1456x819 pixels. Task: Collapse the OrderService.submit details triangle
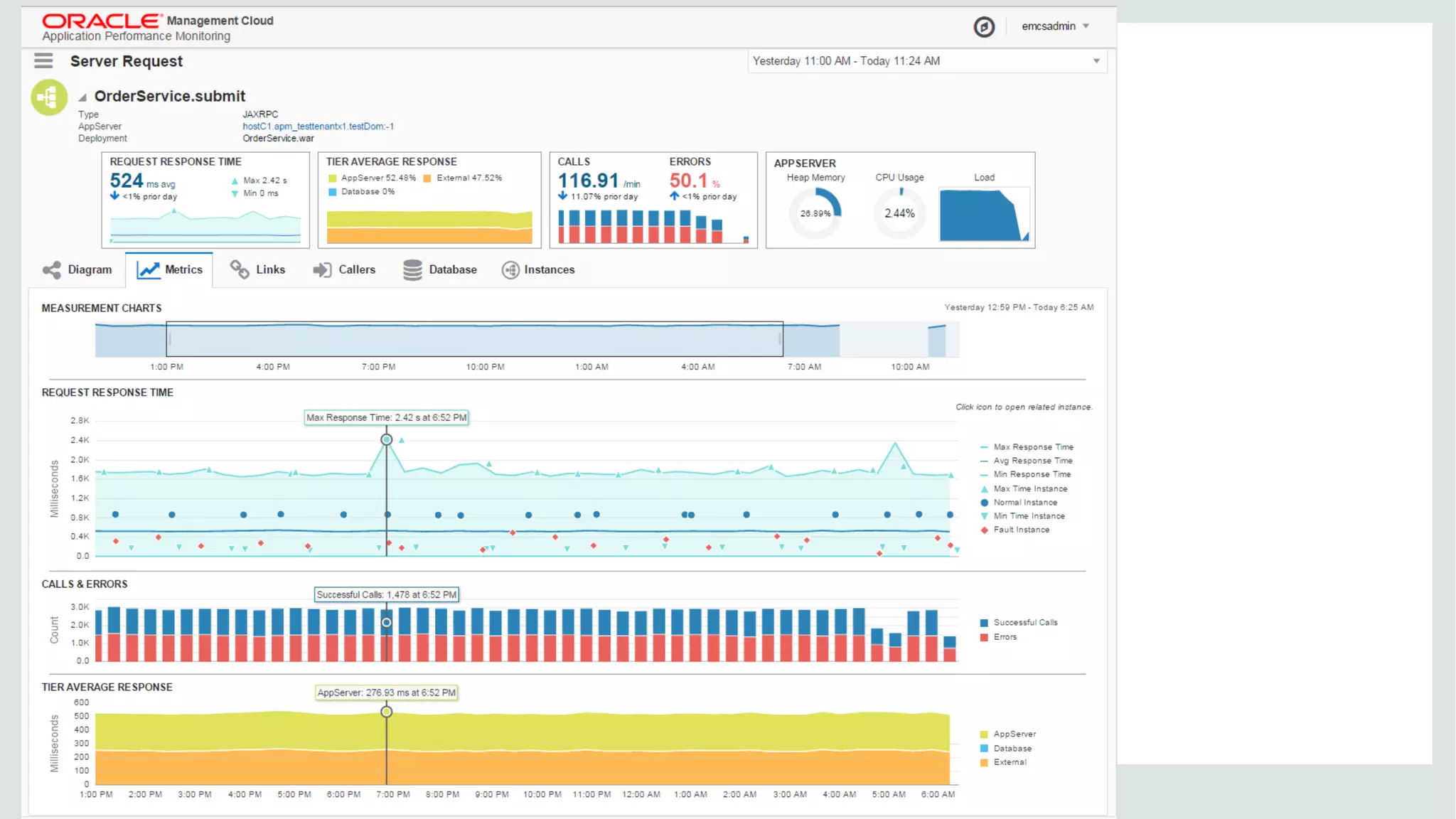(x=82, y=97)
